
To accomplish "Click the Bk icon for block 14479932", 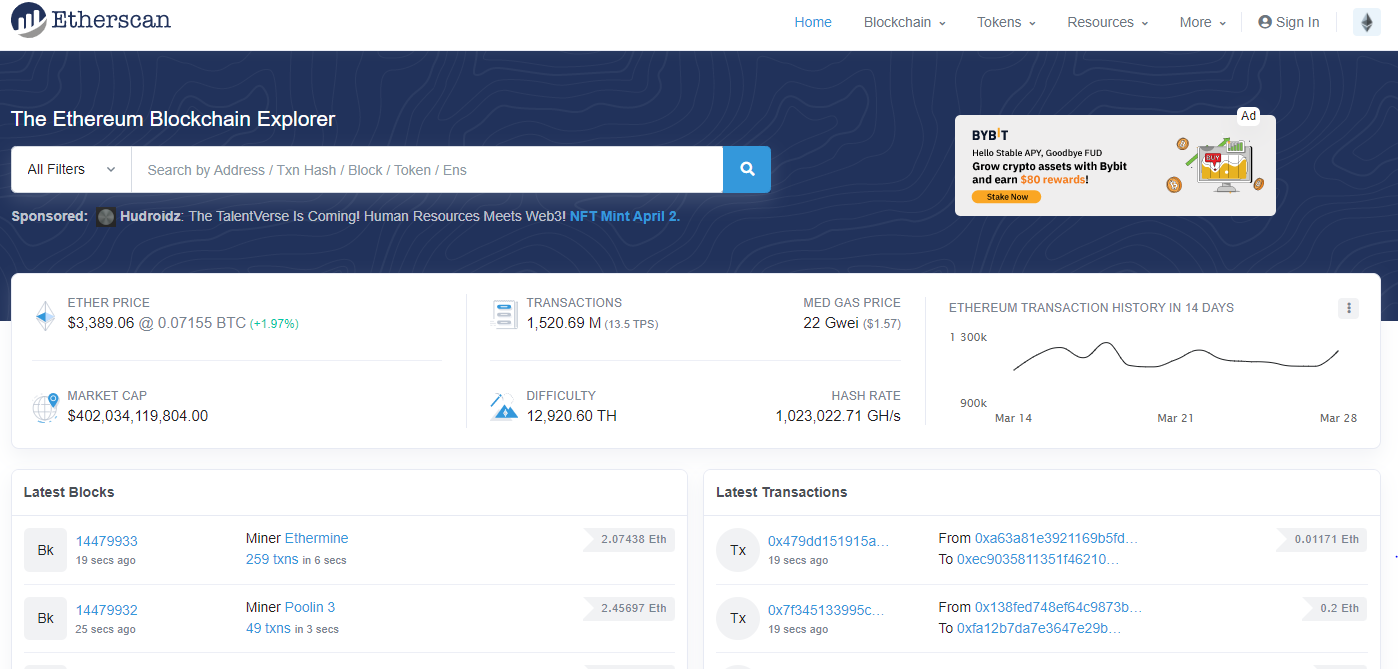I will click(x=45, y=618).
